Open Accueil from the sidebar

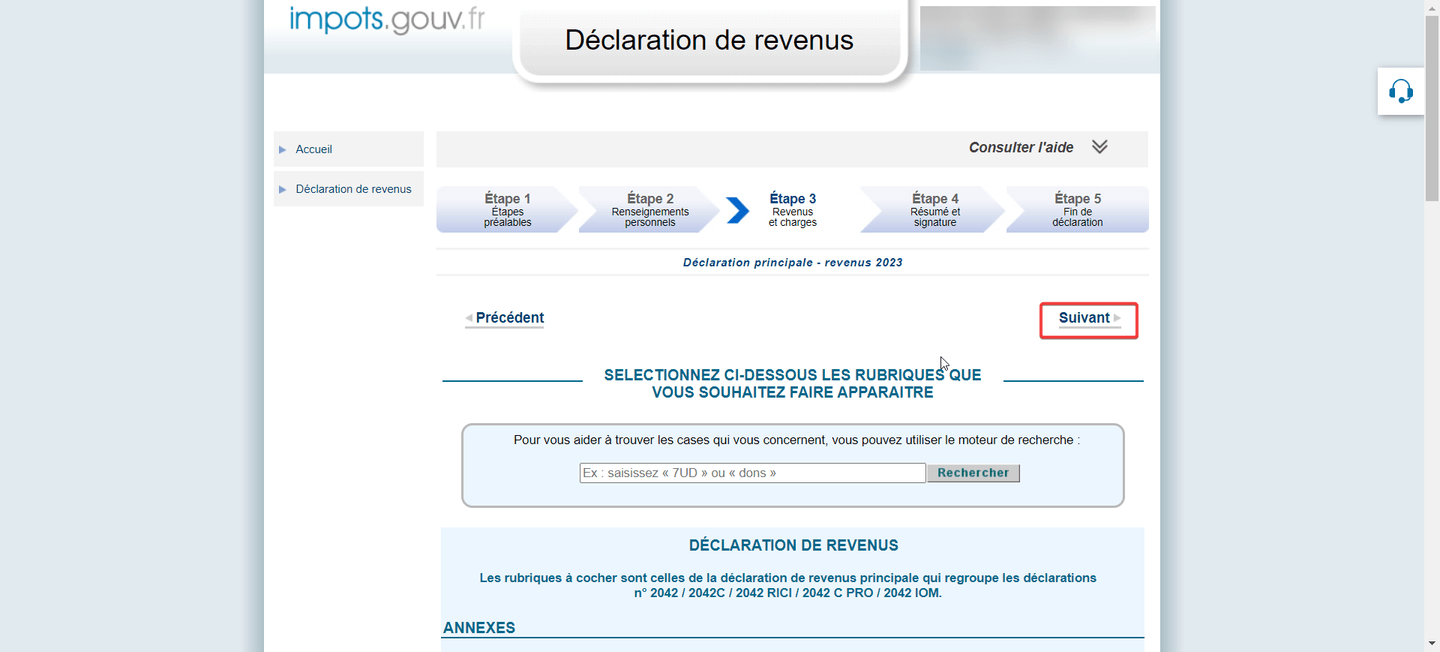pos(314,149)
